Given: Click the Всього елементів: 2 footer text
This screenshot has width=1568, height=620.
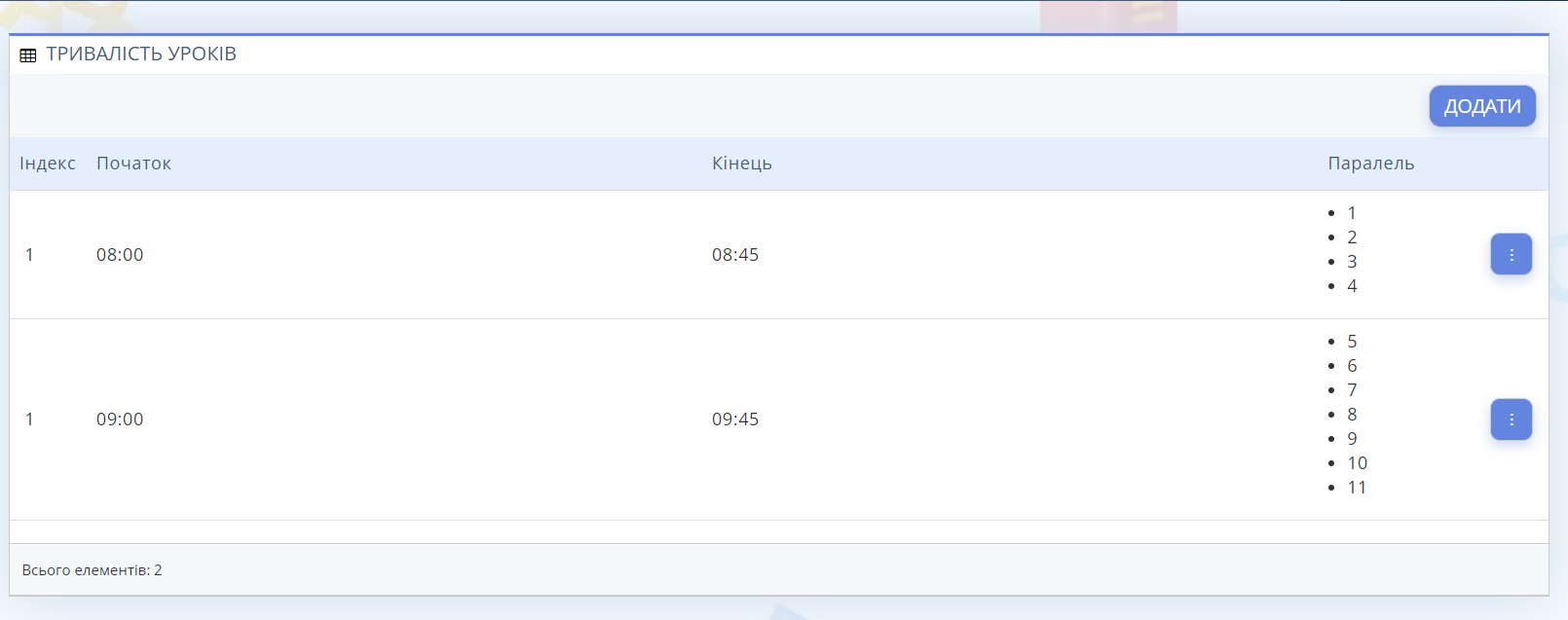Looking at the screenshot, I should pos(92,570).
